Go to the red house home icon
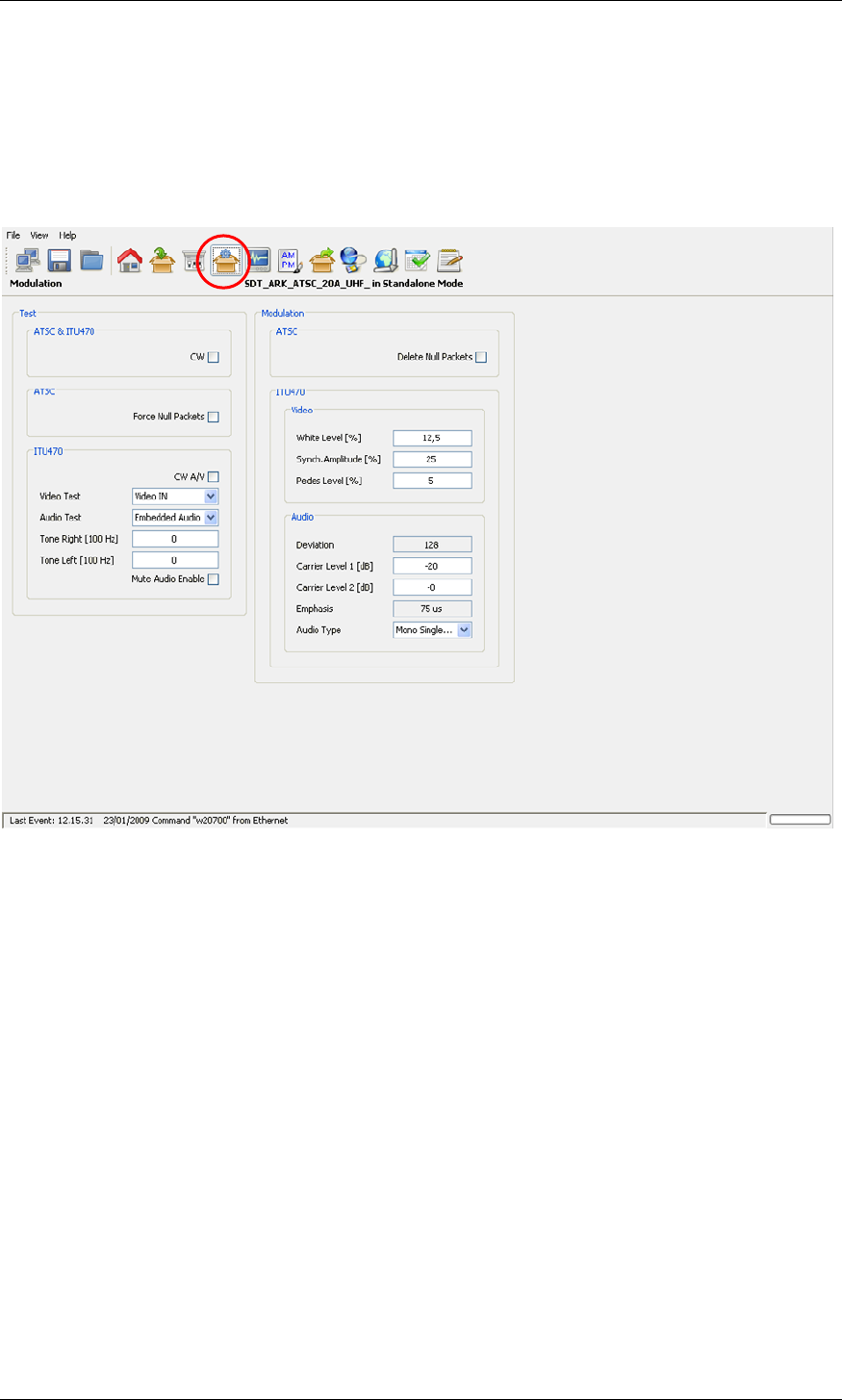Viewport: 842px width, 1400px height. pos(130,260)
